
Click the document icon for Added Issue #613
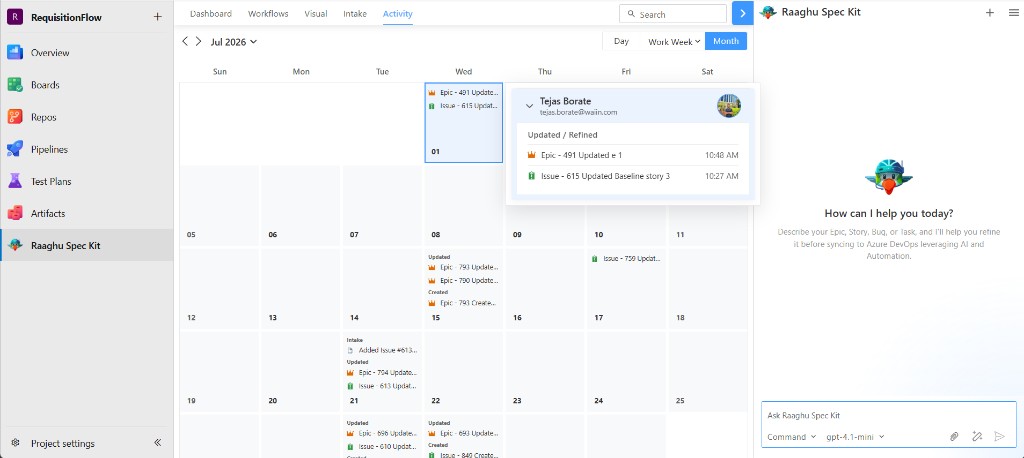coord(351,350)
